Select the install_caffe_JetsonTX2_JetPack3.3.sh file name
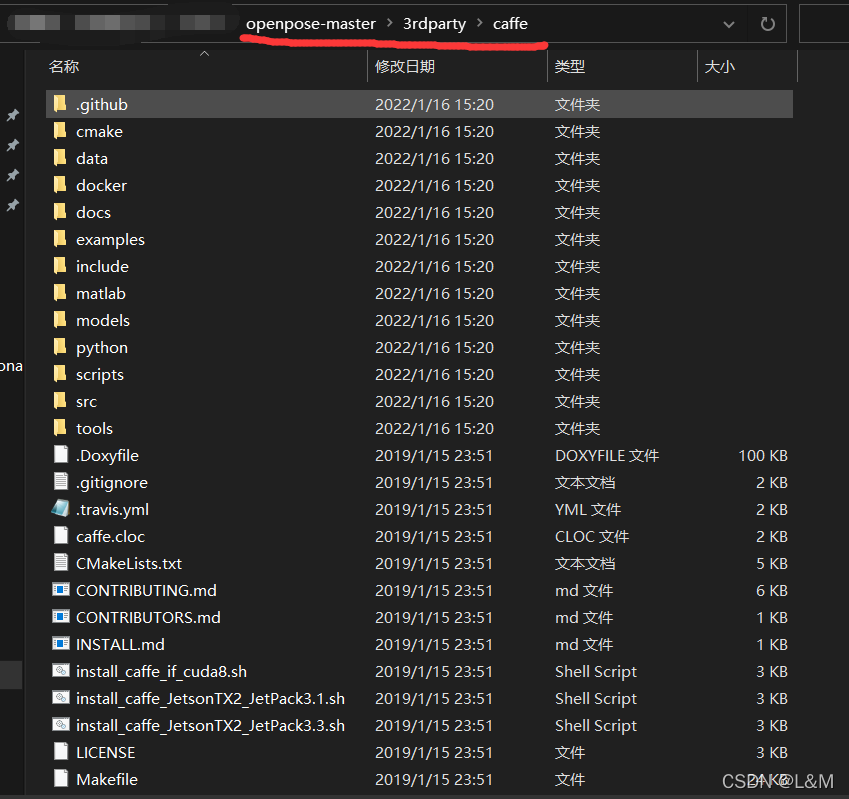Screen dimensions: 849x799 [211, 726]
